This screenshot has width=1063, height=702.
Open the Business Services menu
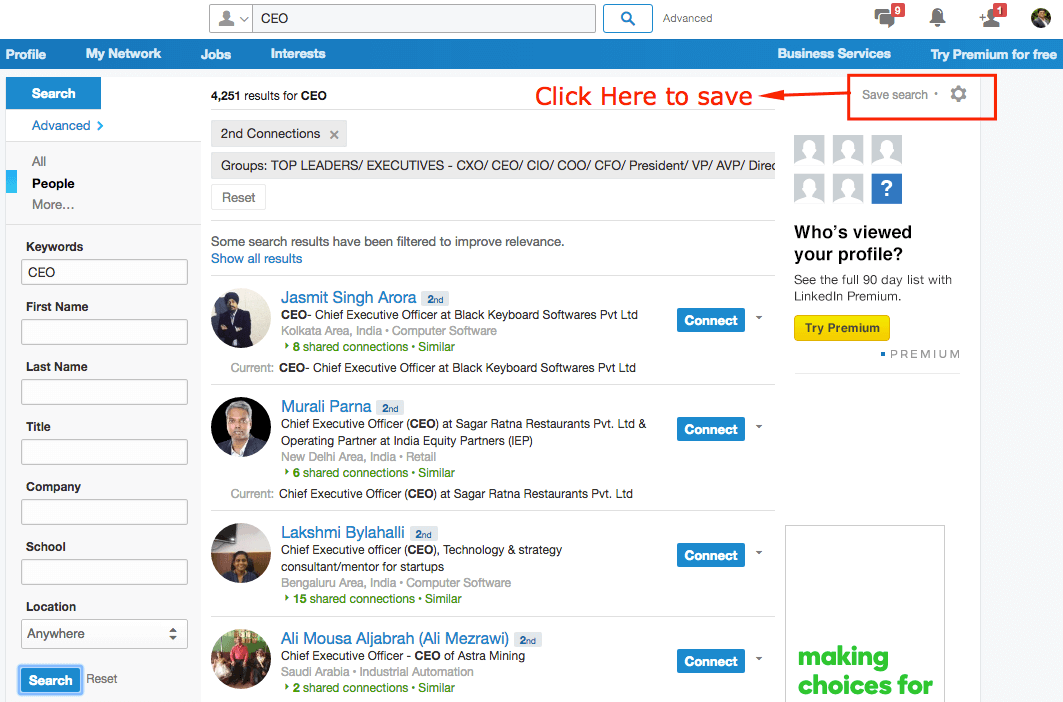[834, 54]
